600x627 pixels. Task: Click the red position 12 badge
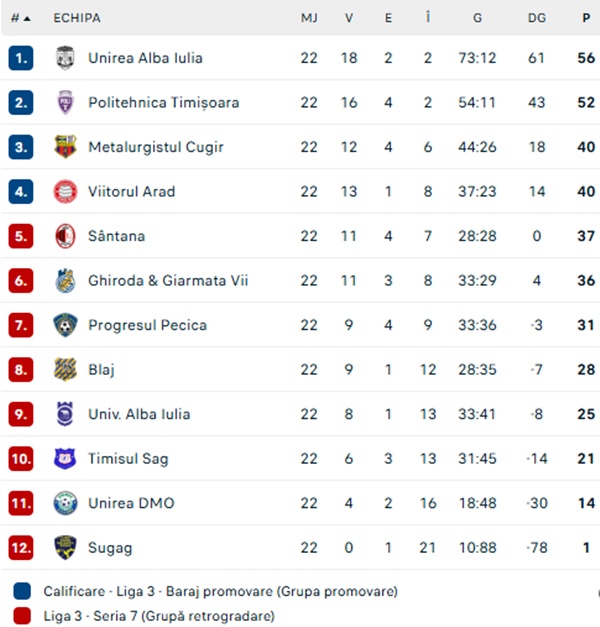click(x=21, y=548)
